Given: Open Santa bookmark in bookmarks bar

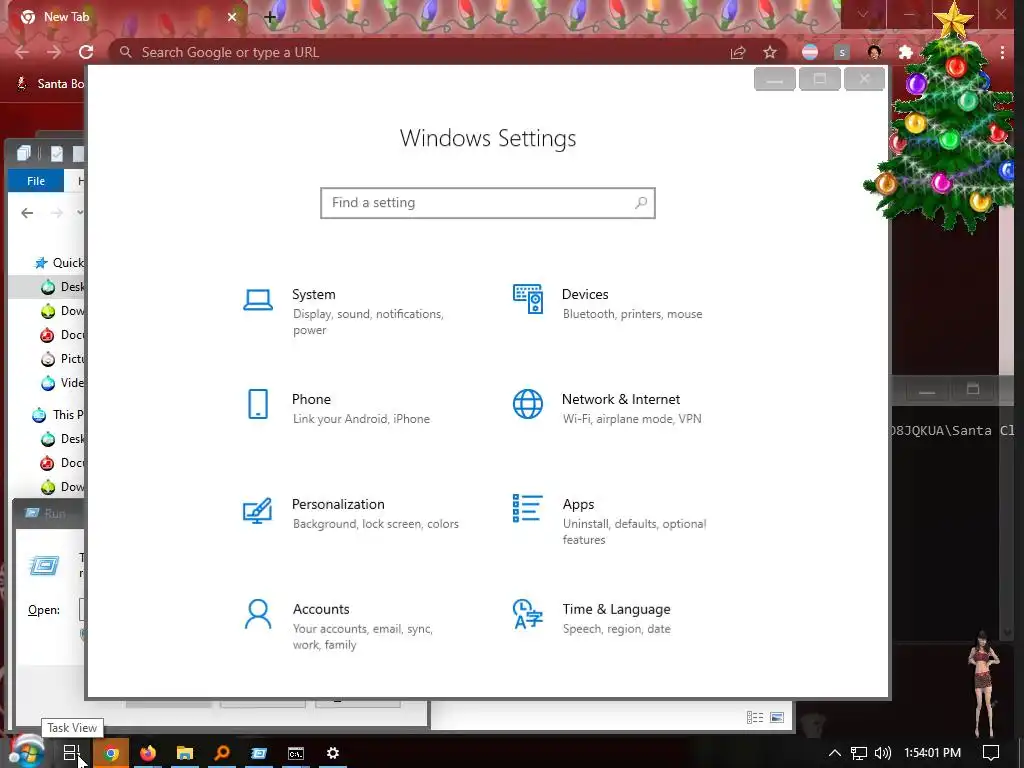Looking at the screenshot, I should (50, 84).
